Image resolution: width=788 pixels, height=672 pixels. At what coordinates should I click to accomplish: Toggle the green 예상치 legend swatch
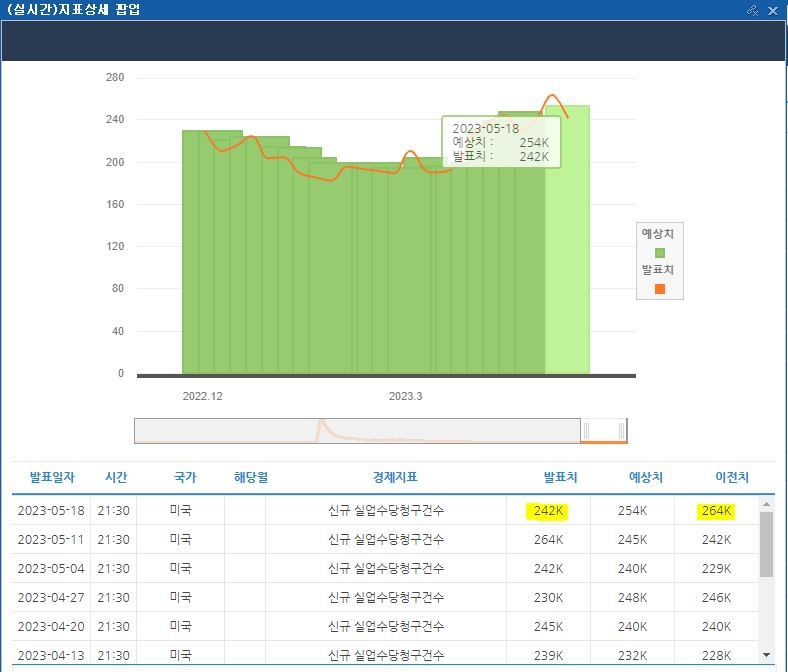660,253
